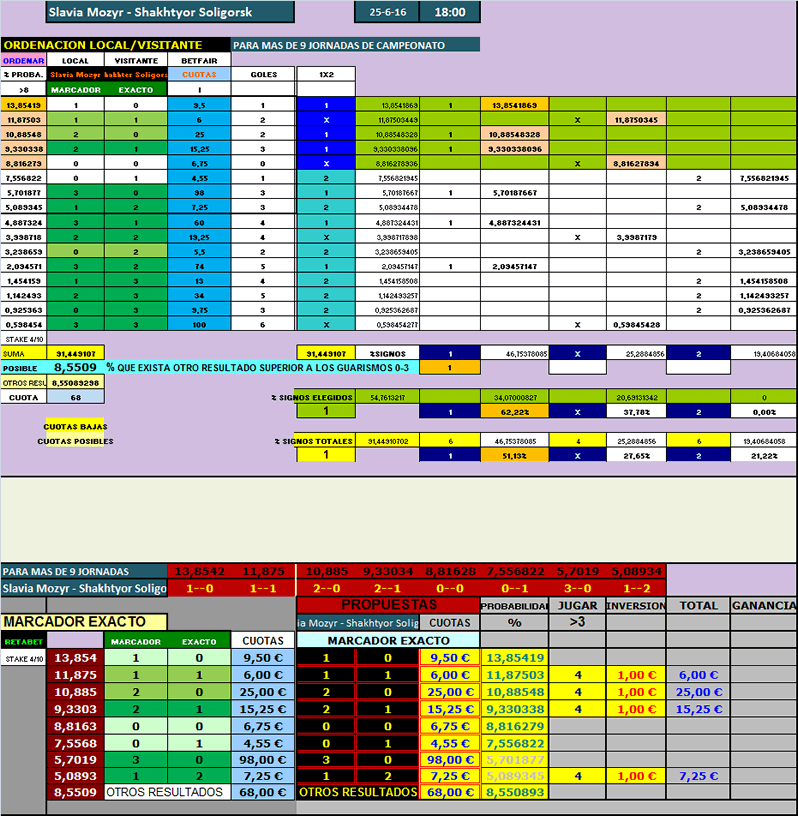
Task: Select the INVERSION column header
Action: pos(636,606)
